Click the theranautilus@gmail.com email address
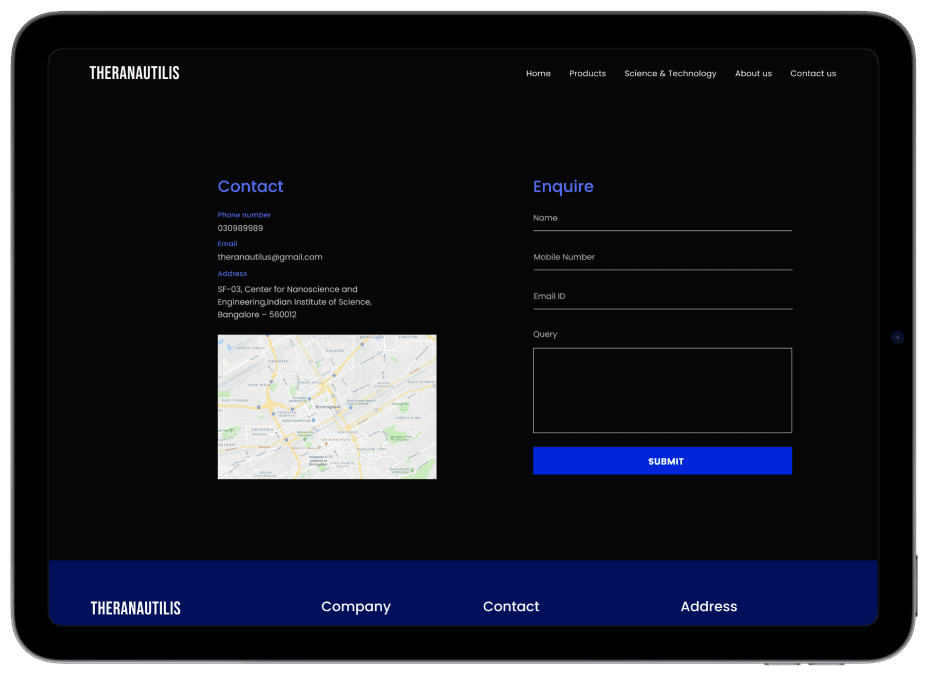 (270, 257)
